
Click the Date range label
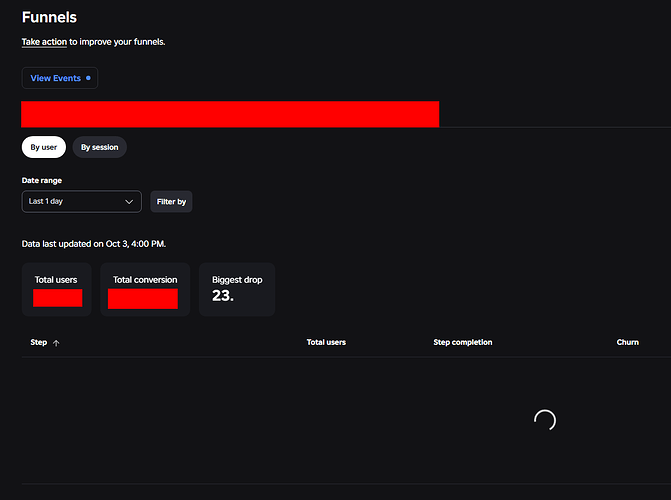(x=42, y=181)
